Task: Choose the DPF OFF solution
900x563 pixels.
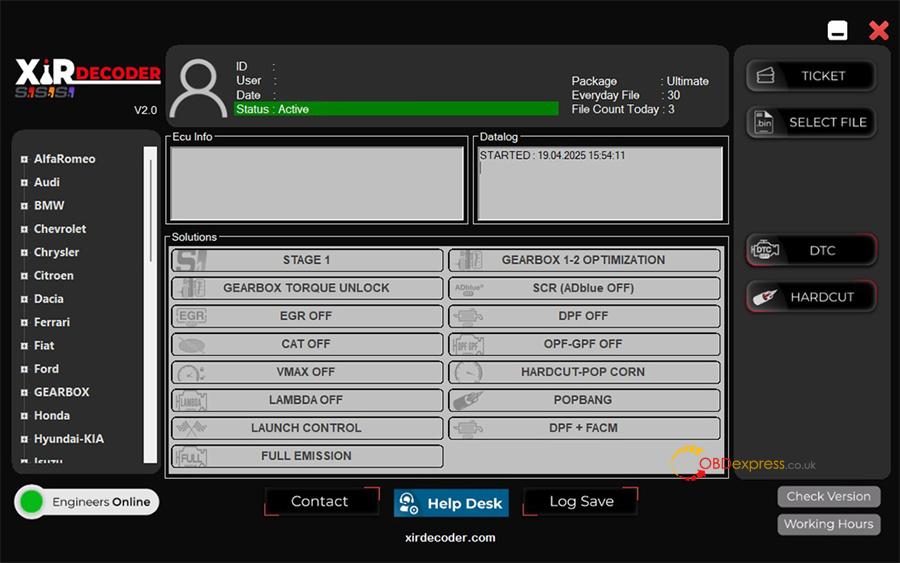Action: [584, 316]
